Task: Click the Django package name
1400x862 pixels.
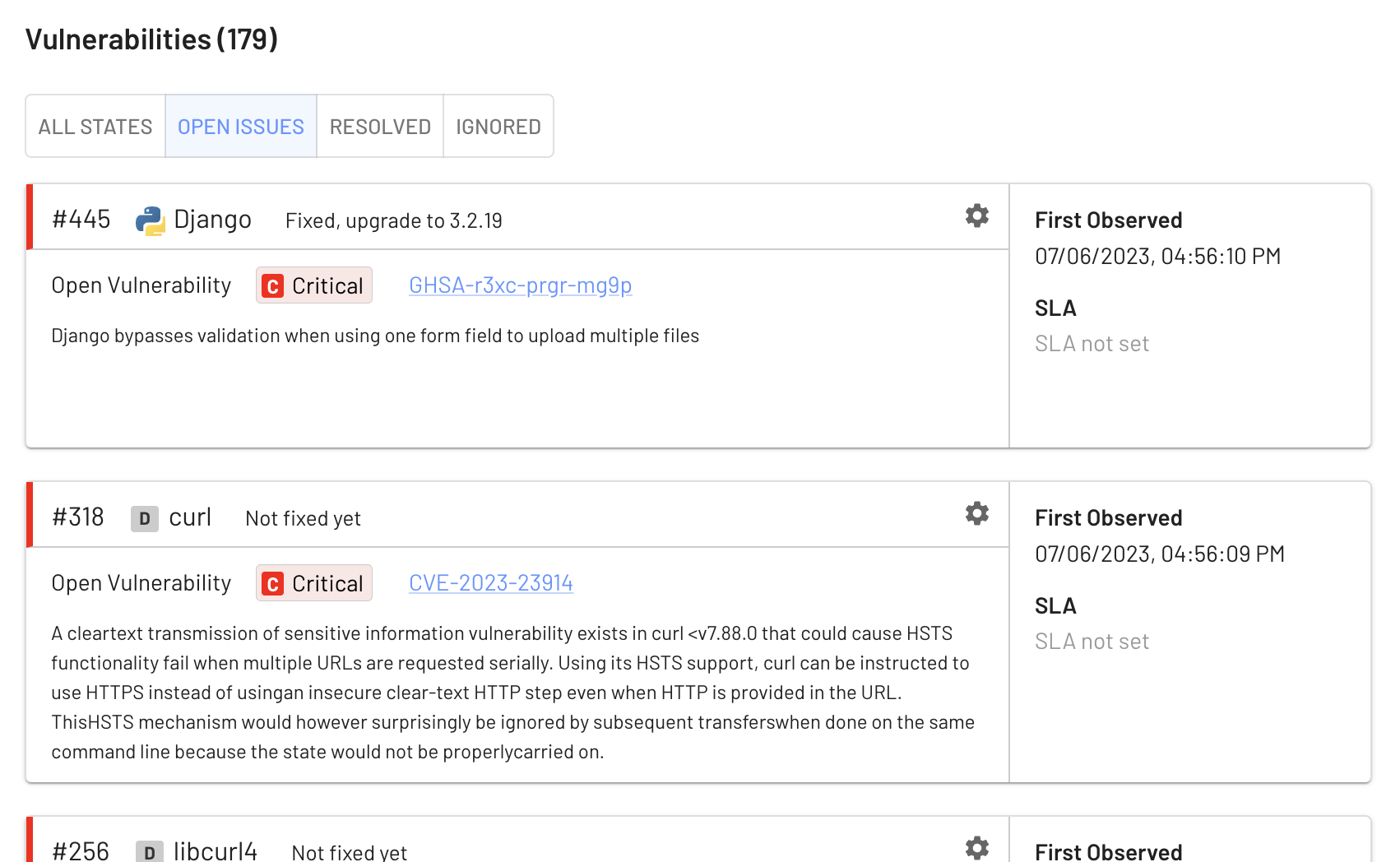Action: [x=212, y=220]
